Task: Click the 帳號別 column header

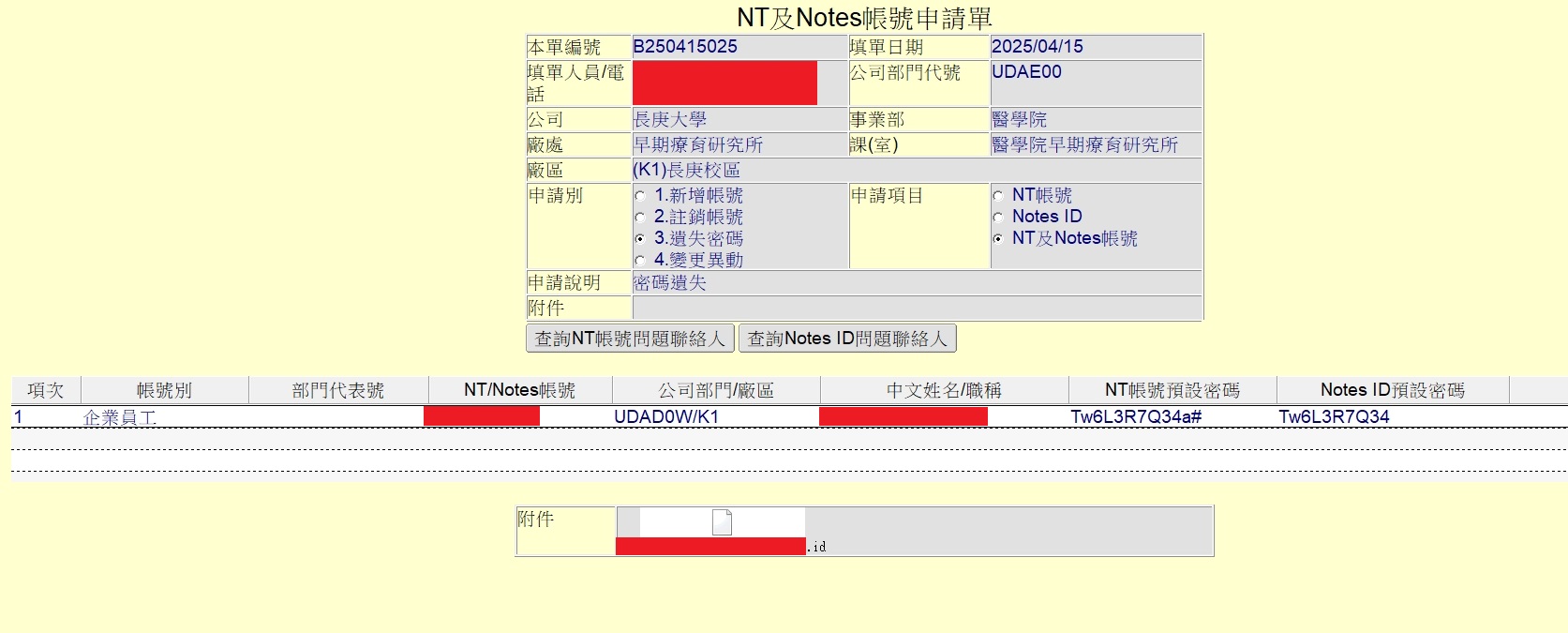Action: click(164, 390)
